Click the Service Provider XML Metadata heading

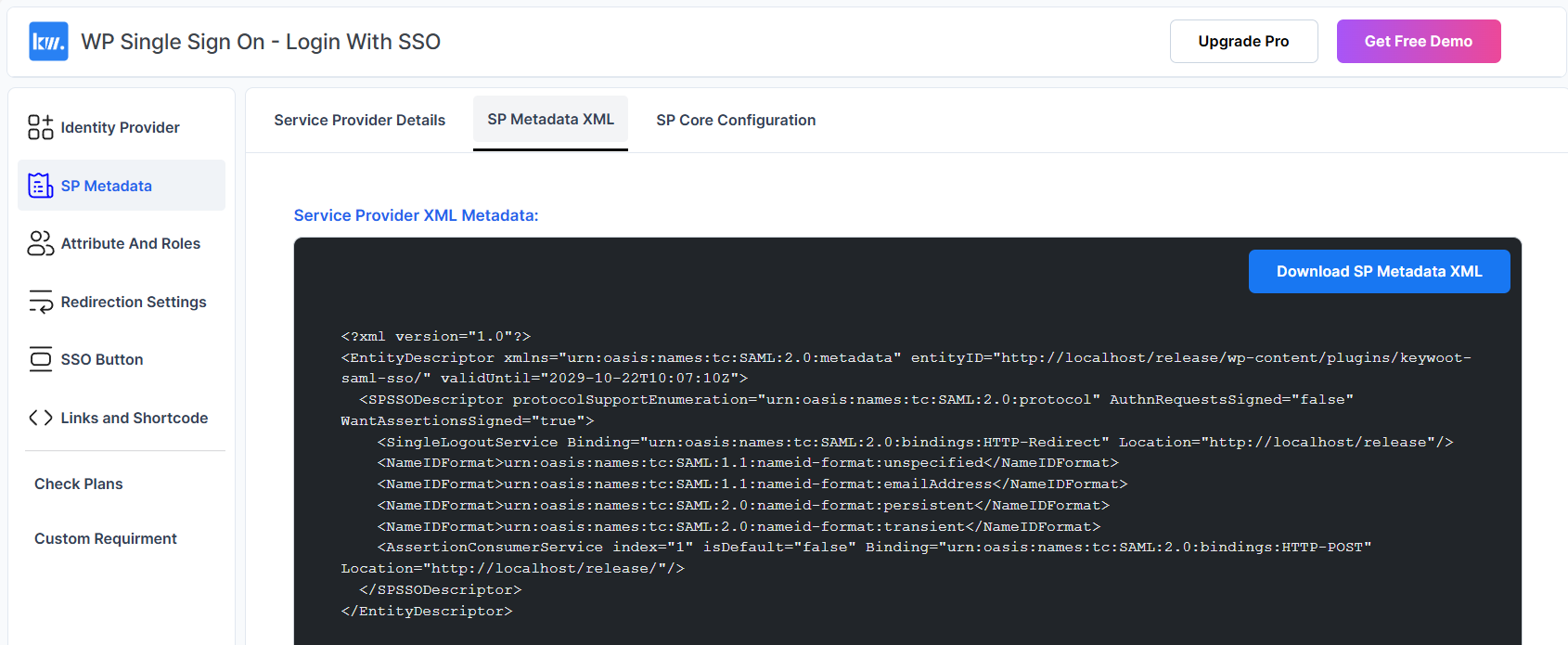(x=416, y=215)
